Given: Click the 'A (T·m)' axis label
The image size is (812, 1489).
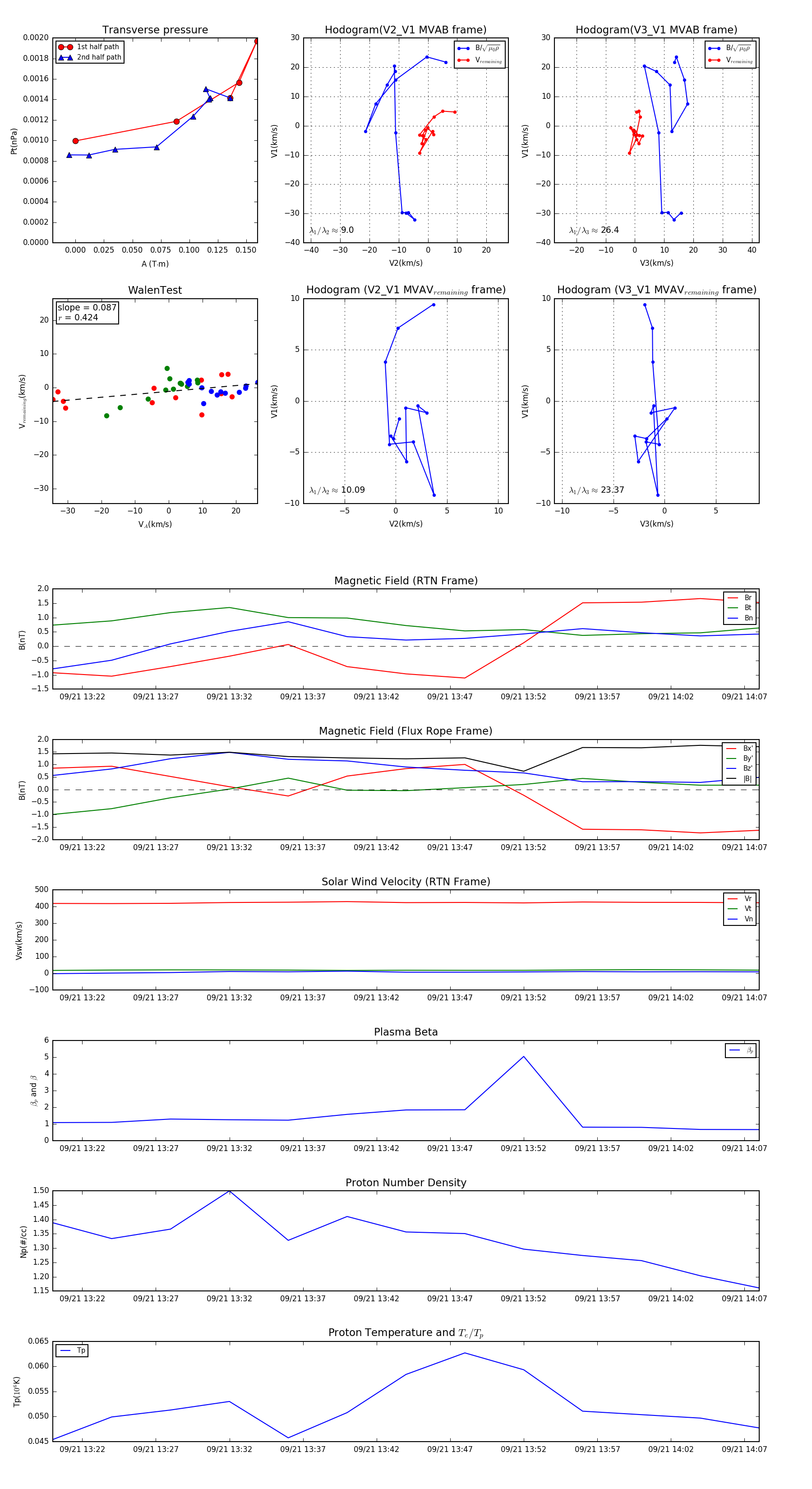Looking at the screenshot, I should point(155,264).
